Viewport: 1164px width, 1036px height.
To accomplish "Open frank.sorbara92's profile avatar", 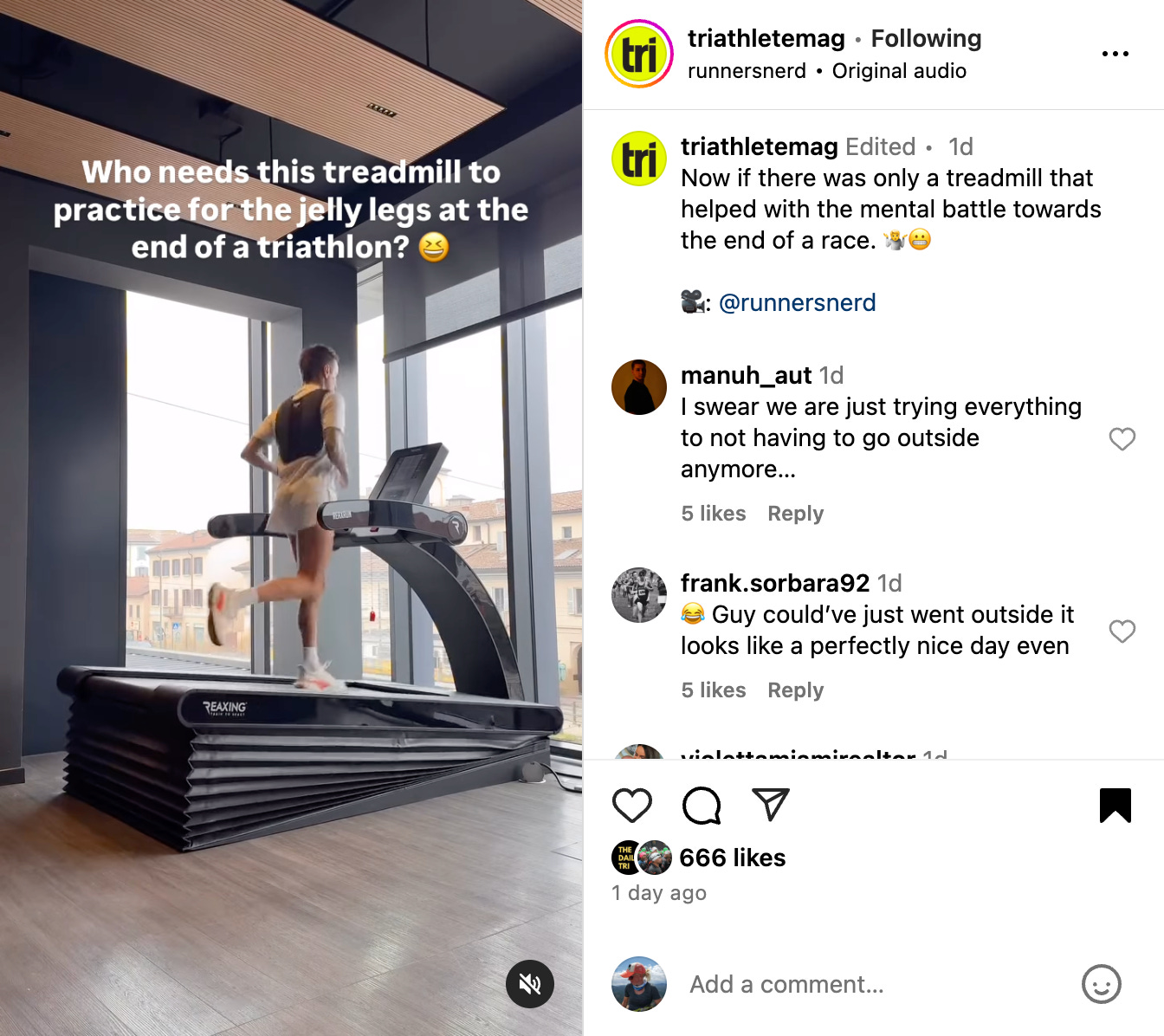I will tap(639, 595).
